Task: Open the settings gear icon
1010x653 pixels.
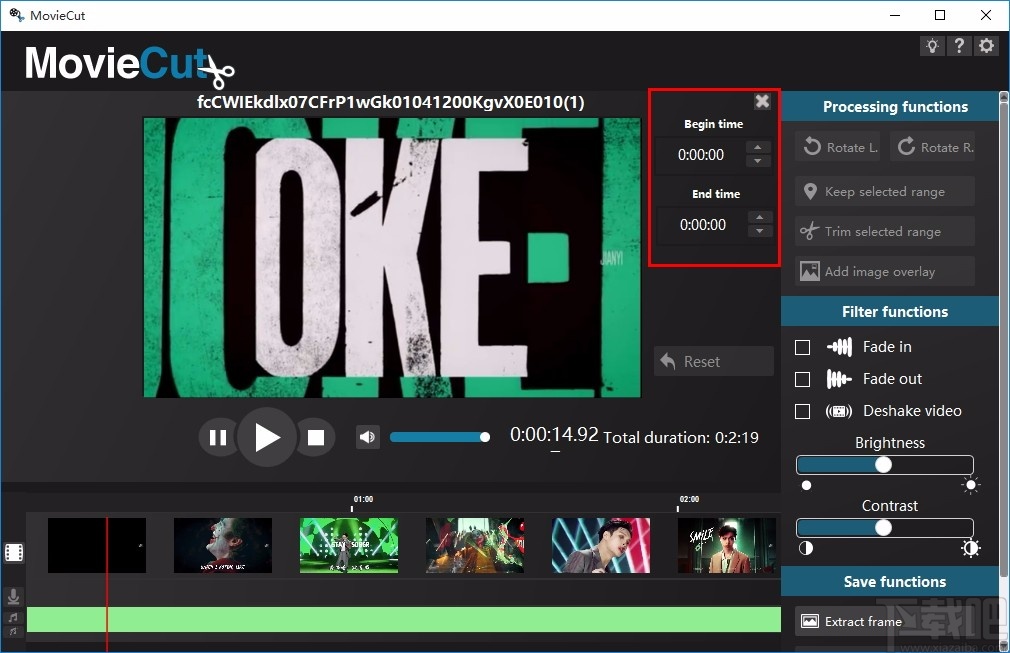Action: [986, 46]
